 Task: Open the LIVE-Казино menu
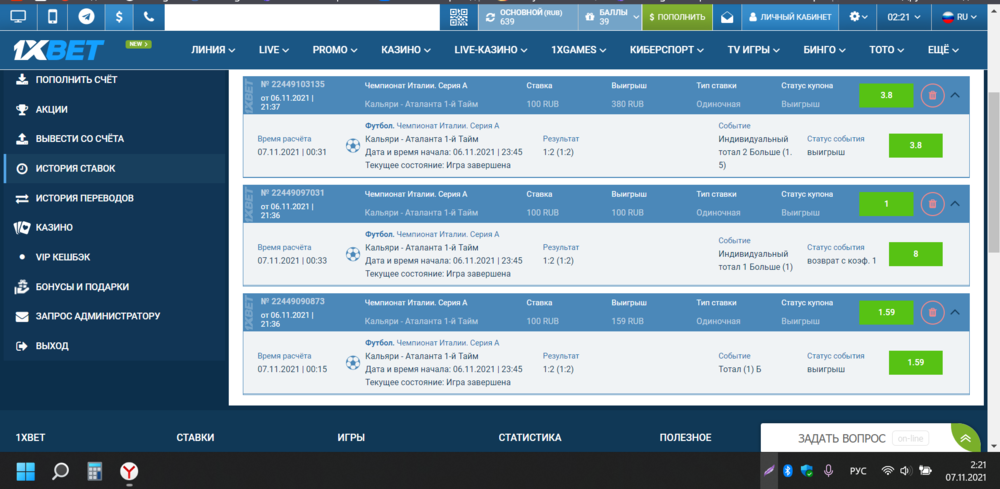[490, 50]
